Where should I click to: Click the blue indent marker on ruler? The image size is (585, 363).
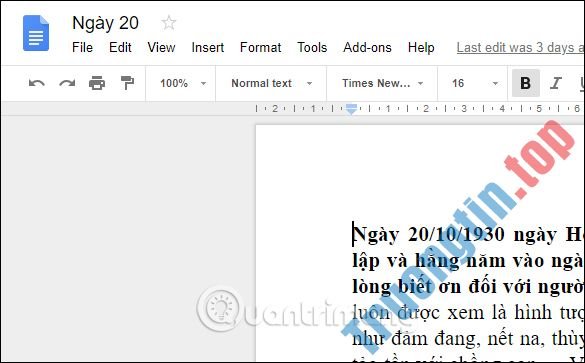(351, 109)
